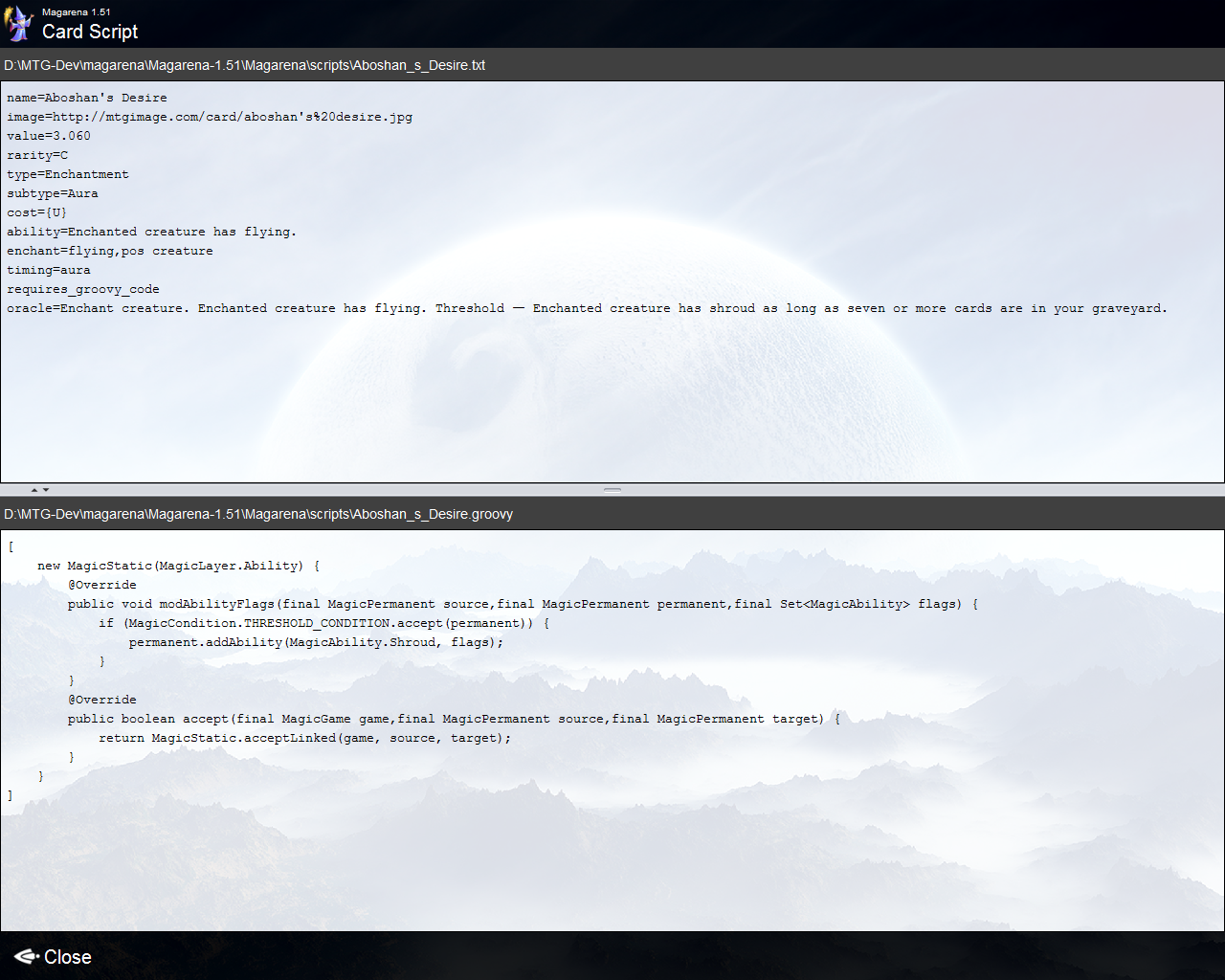The image size is (1225, 980).
Task: Collapse top pane with divider up arrow
Action: coord(34,490)
